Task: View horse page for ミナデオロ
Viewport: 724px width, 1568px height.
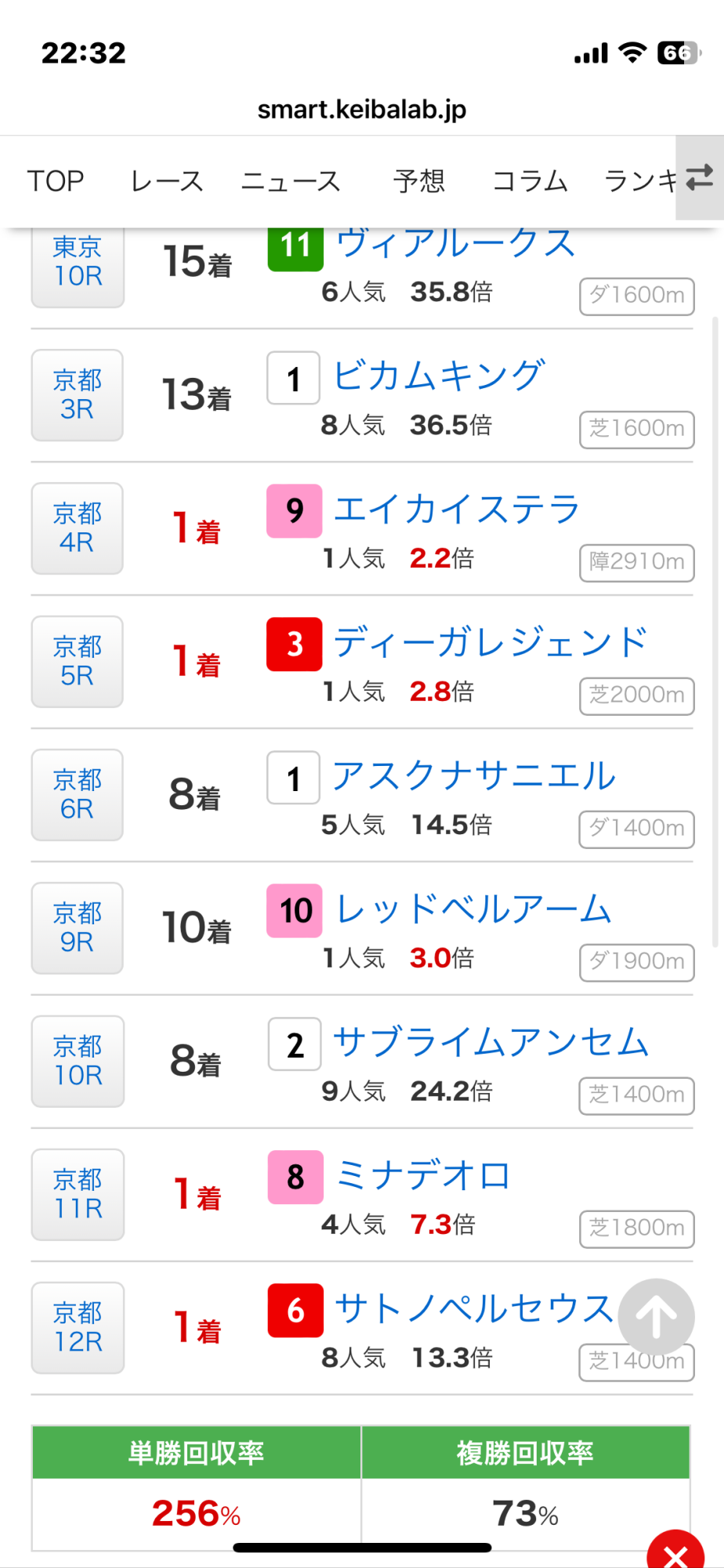Action: [x=423, y=1176]
